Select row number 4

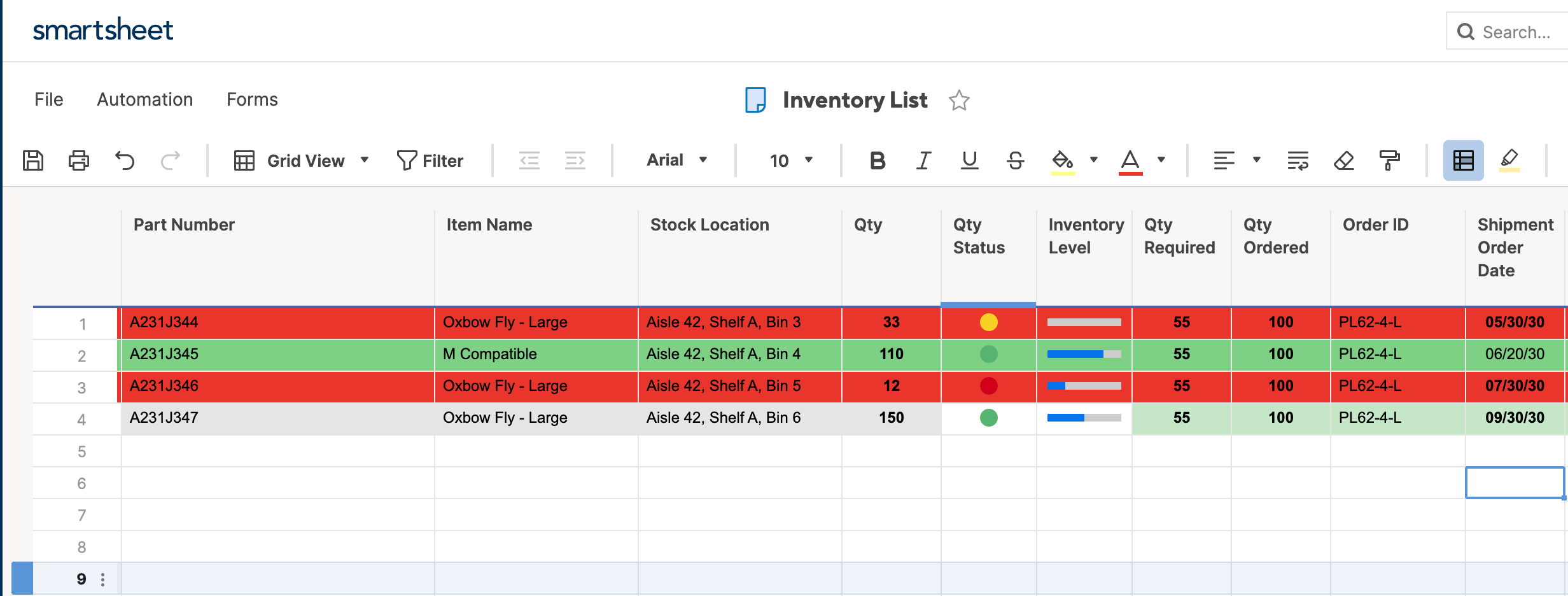81,420
